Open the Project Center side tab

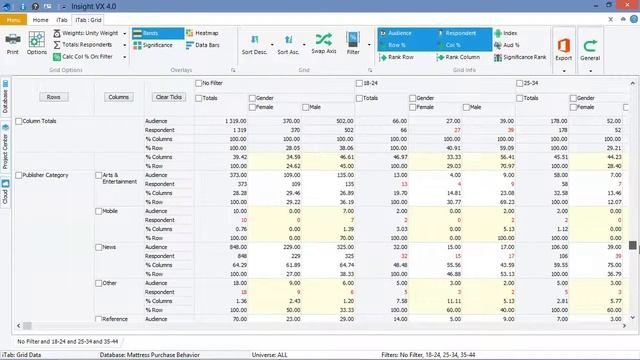tap(5, 147)
